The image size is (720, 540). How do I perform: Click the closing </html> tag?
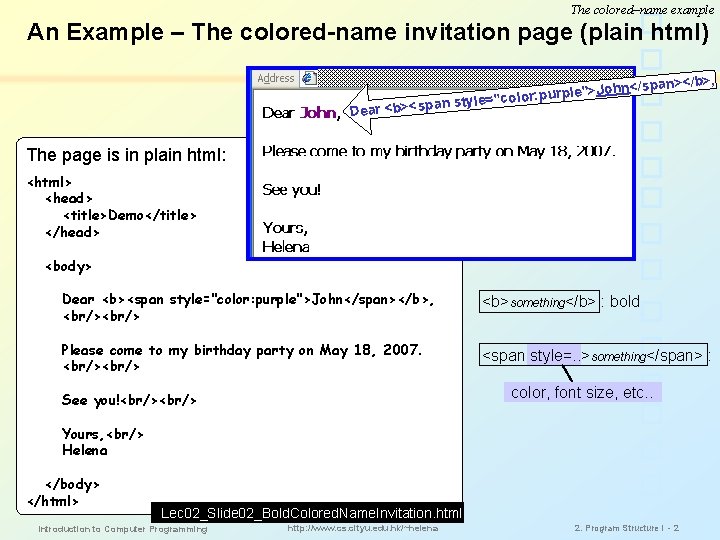pyautogui.click(x=53, y=501)
